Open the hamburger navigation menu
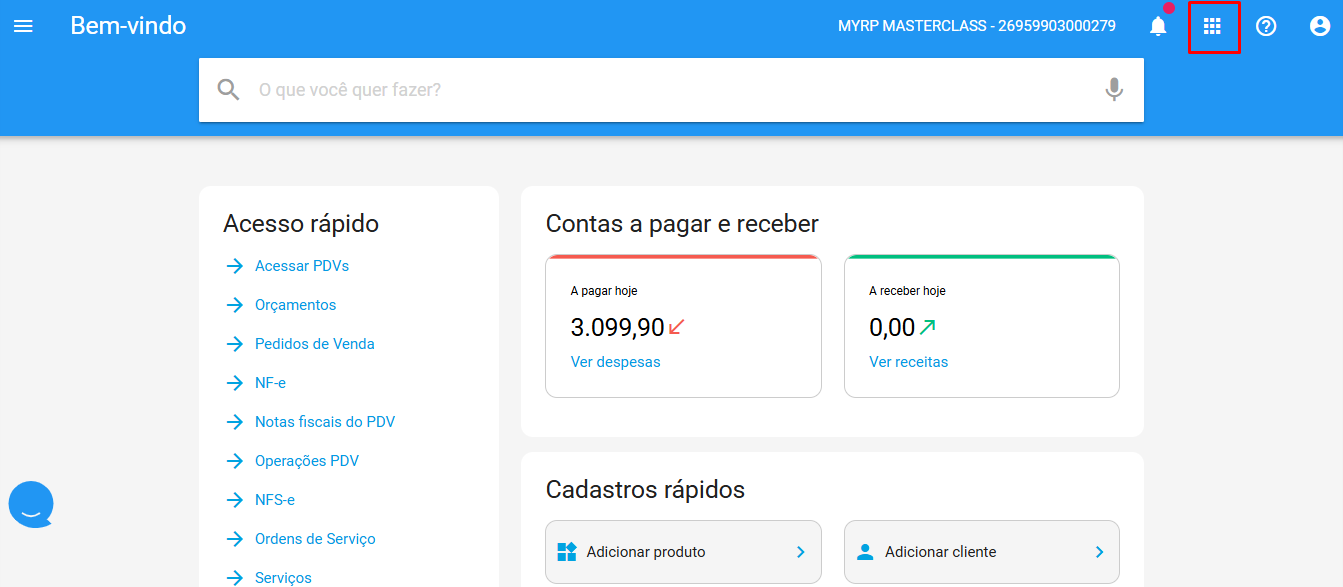The image size is (1343, 587). pyautogui.click(x=23, y=26)
